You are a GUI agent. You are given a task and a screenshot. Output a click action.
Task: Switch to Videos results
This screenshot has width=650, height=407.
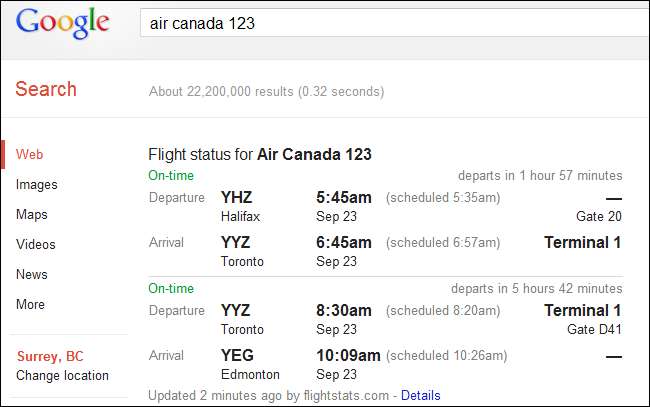click(36, 245)
